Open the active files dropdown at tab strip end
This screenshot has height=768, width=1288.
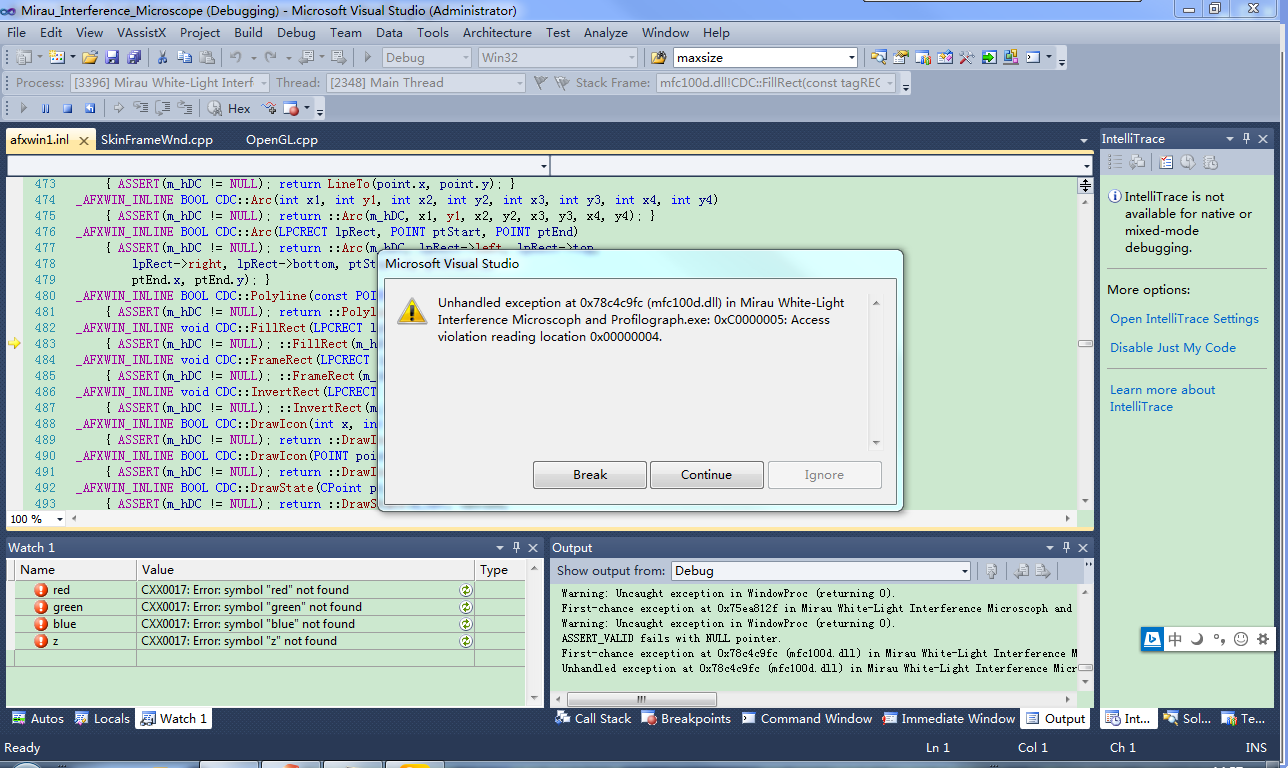point(1084,140)
